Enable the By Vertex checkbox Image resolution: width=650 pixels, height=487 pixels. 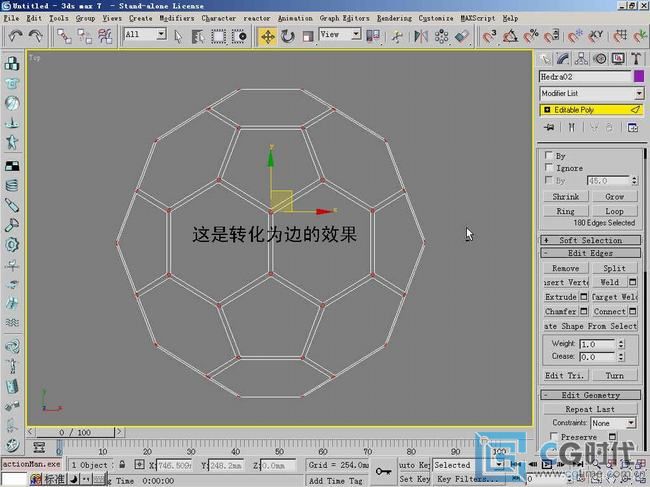click(x=549, y=155)
